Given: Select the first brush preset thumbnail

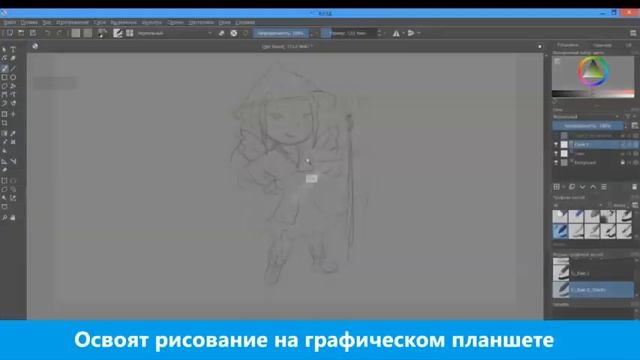Looking at the screenshot, I should 560,216.
